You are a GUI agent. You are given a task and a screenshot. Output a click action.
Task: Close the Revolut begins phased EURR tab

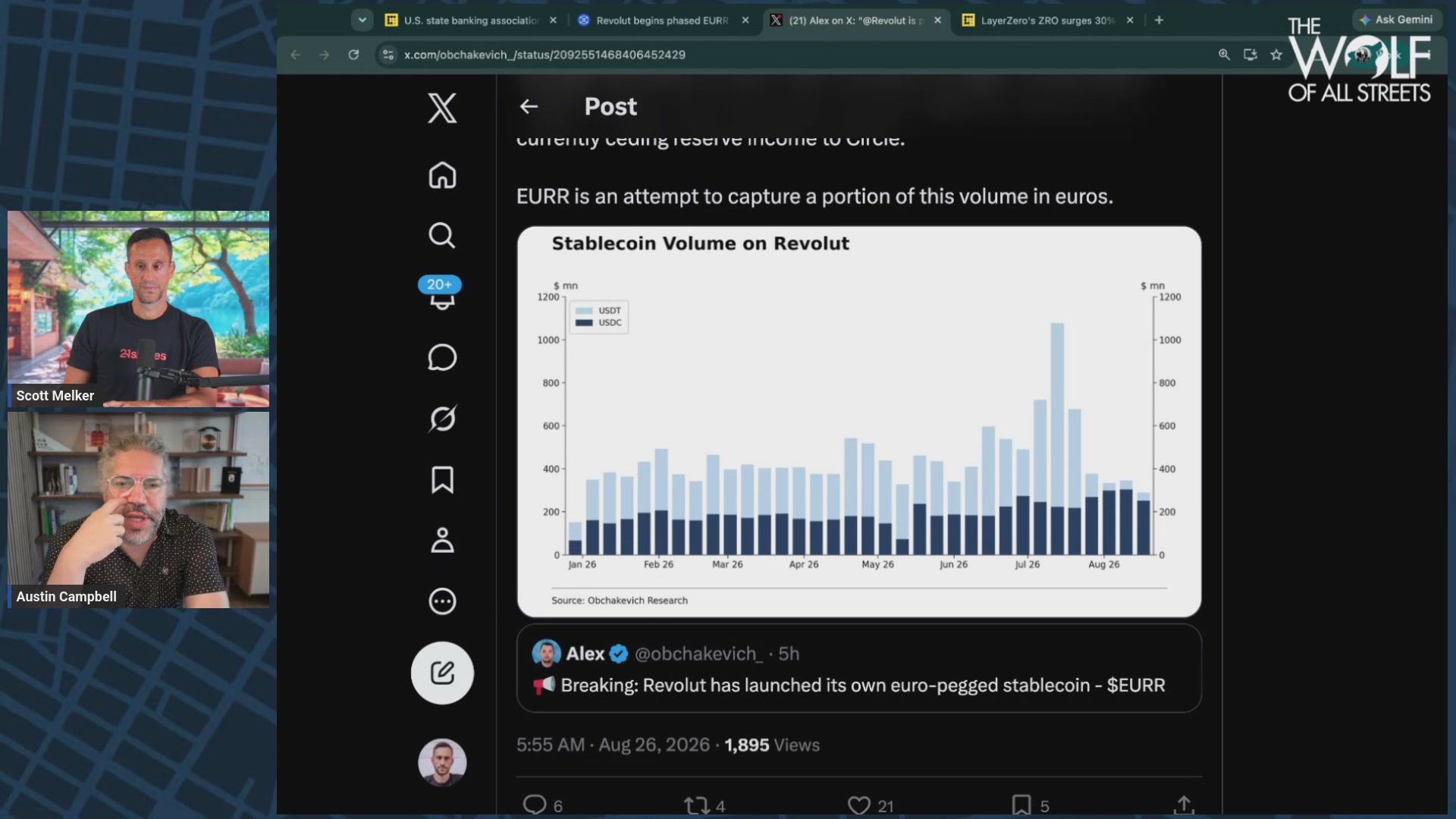(x=745, y=20)
